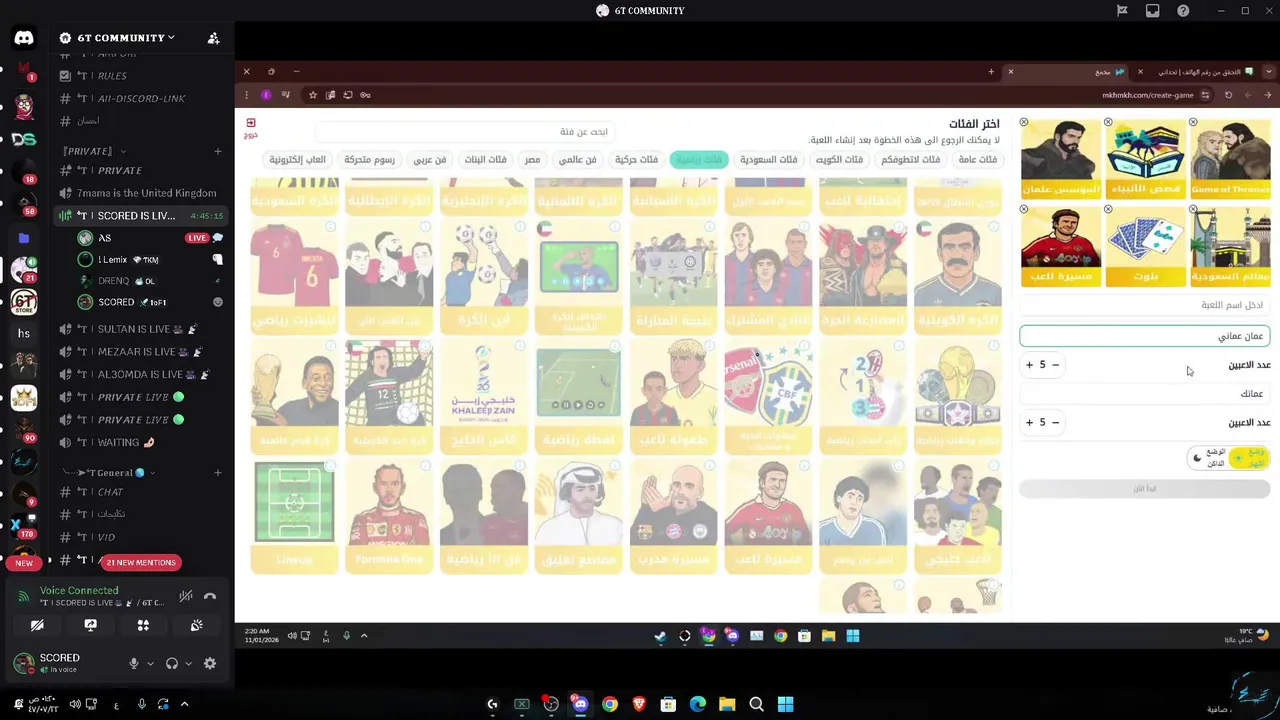Open the 6T STORE server icon
This screenshot has width=1280, height=720.
[x=24, y=300]
